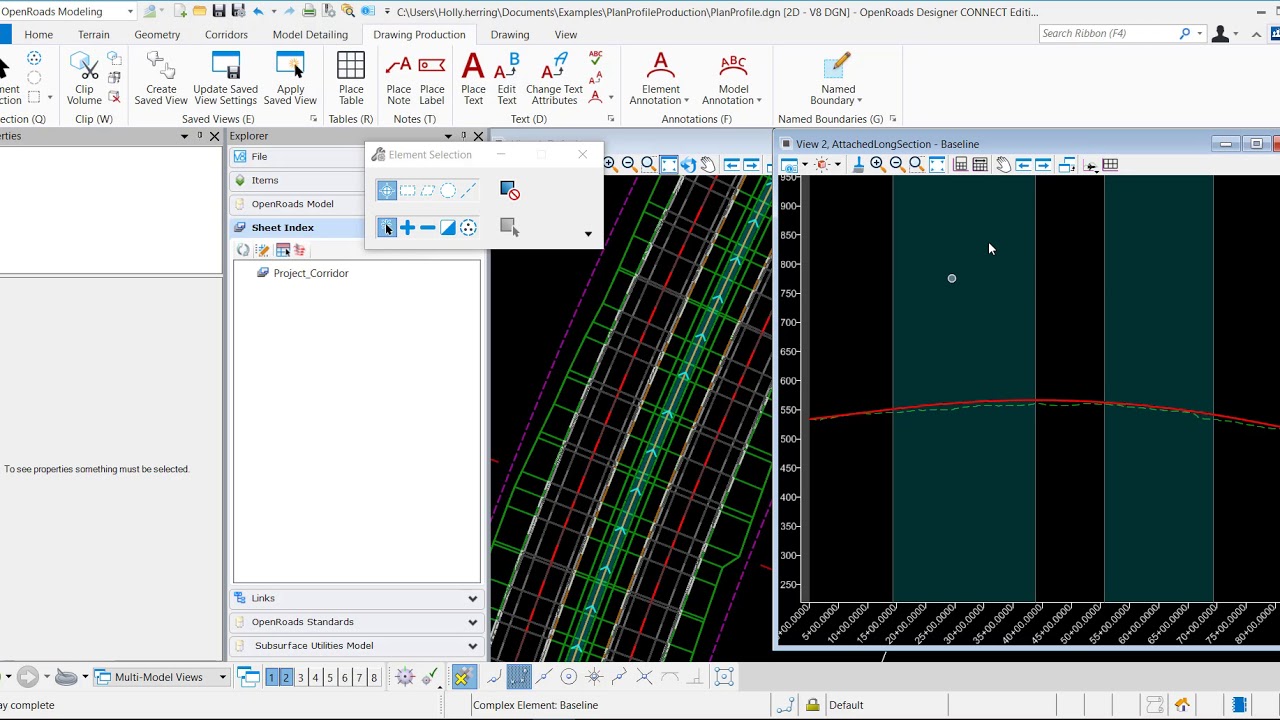Click Create Saved View
Image resolution: width=1280 pixels, height=720 pixels.
pyautogui.click(x=161, y=78)
